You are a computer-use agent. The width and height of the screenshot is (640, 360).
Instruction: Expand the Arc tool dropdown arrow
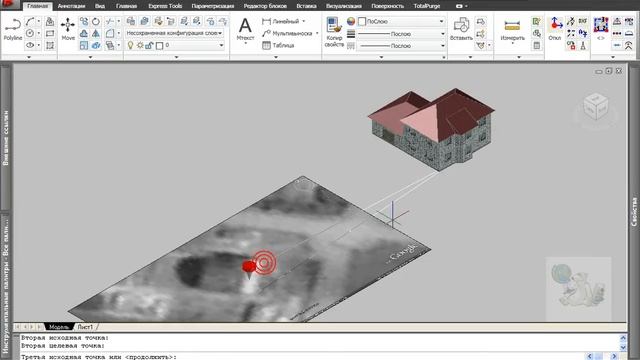[39, 21]
